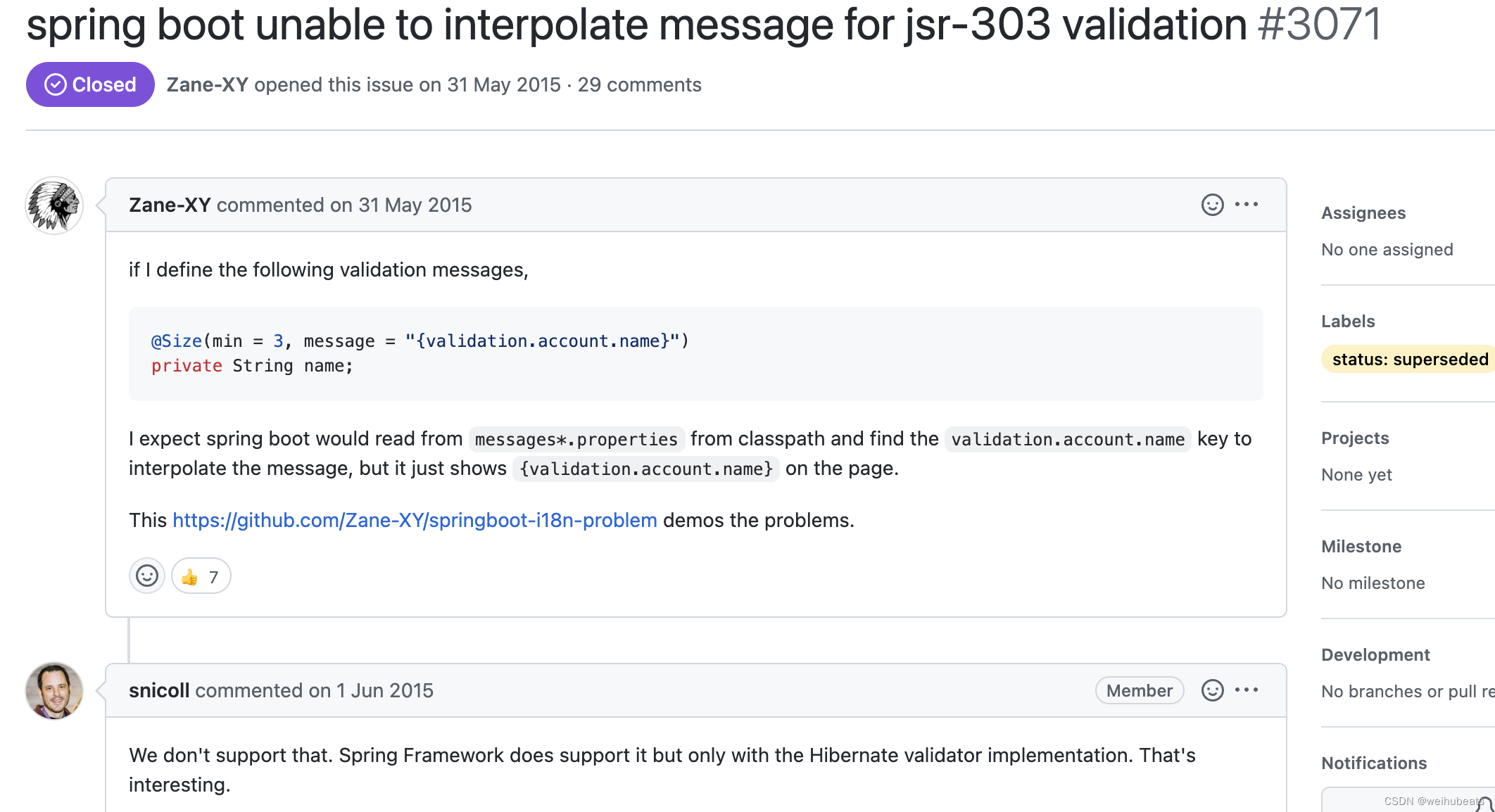The image size is (1495, 812).
Task: Click the Notifications sidebar heading
Action: [1374, 763]
